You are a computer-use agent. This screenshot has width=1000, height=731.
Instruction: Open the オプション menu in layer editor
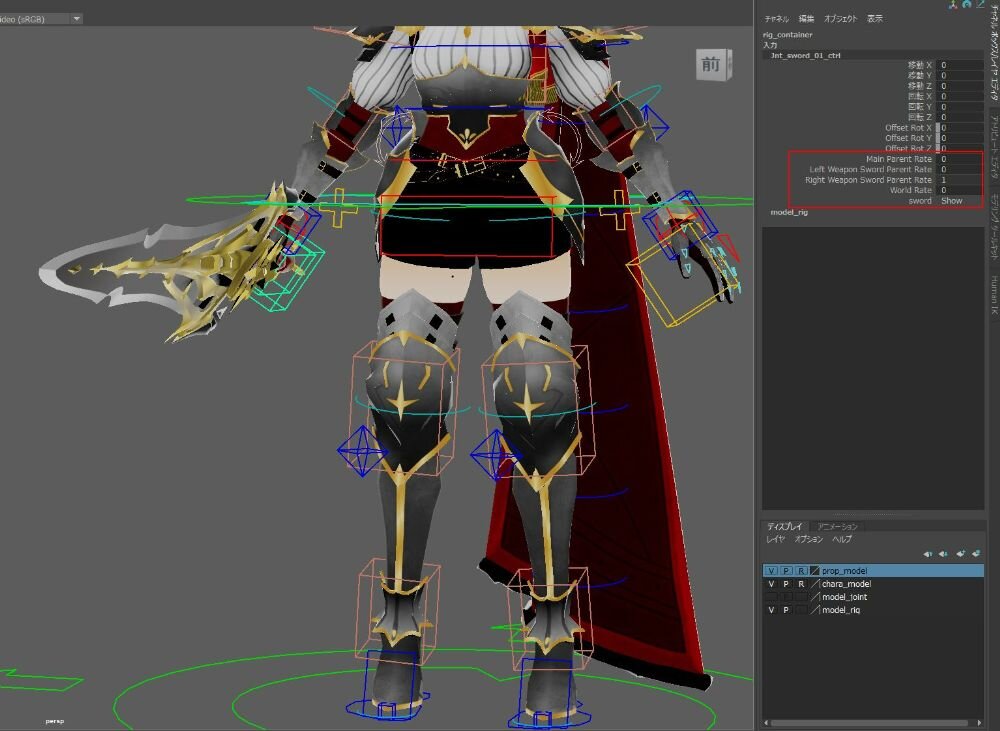pyautogui.click(x=808, y=539)
